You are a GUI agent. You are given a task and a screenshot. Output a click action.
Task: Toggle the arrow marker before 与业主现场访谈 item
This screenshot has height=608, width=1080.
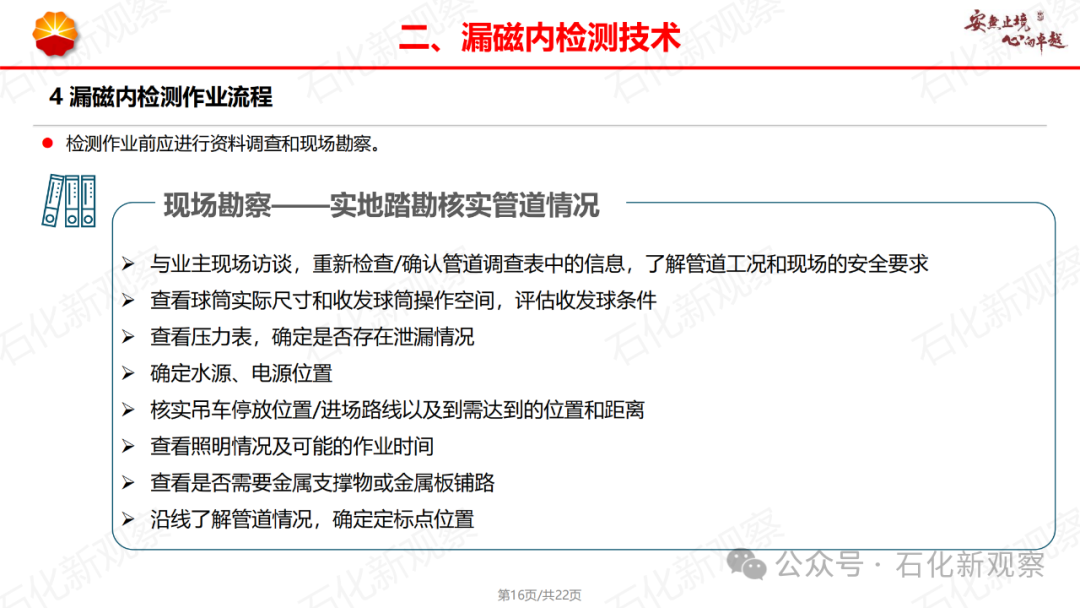click(126, 265)
